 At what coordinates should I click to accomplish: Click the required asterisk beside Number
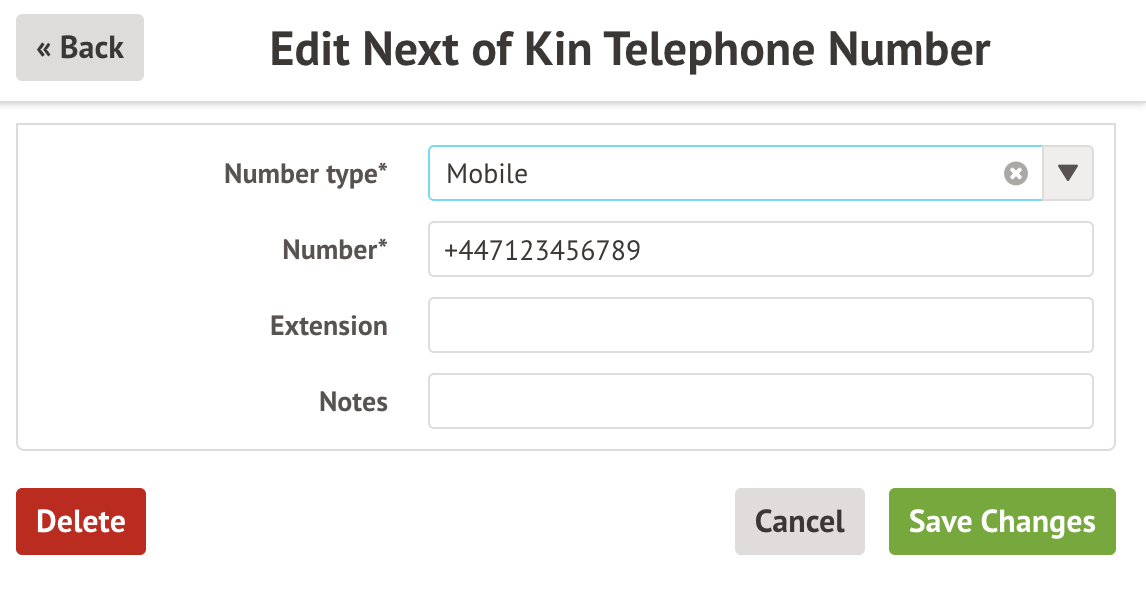coord(382,244)
